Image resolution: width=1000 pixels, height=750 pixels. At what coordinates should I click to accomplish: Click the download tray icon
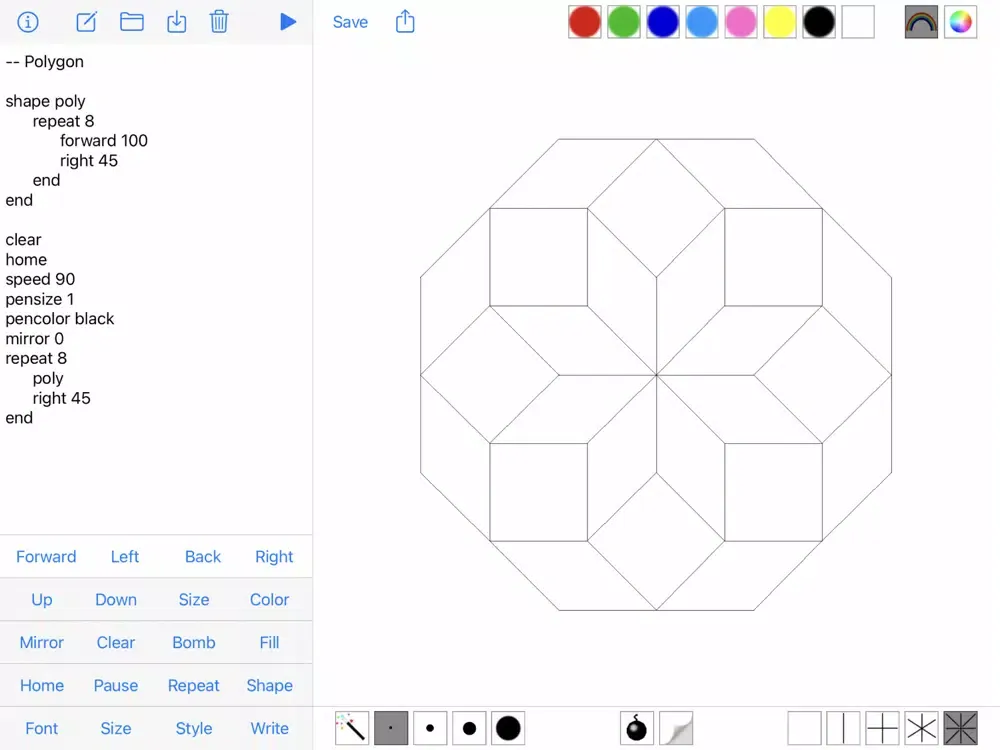pos(177,22)
